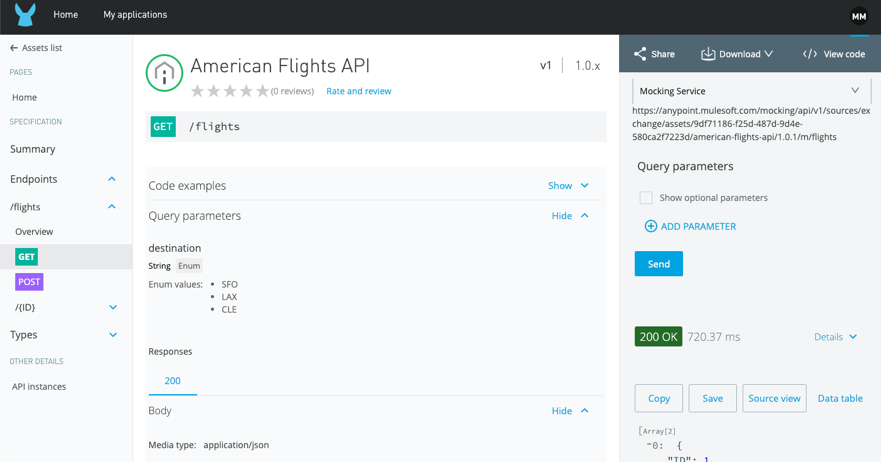Click the application/json media type text
The height and width of the screenshot is (462, 881).
[x=236, y=445]
